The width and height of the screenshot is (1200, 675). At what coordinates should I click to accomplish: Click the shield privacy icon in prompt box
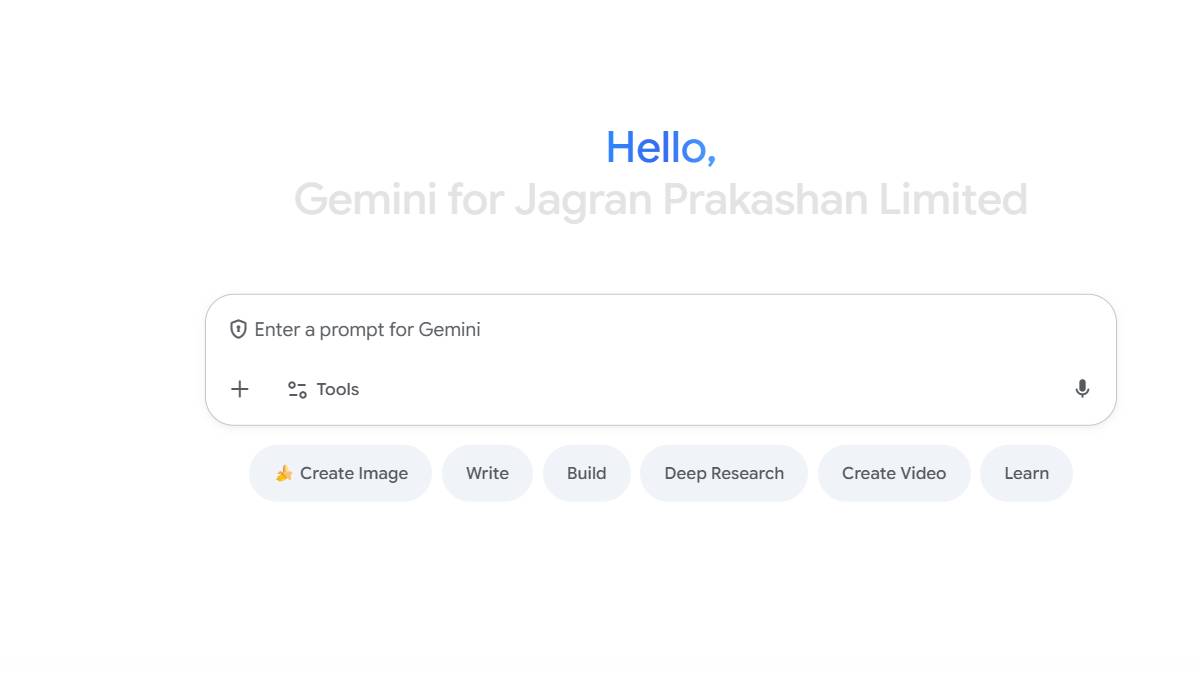pos(238,329)
